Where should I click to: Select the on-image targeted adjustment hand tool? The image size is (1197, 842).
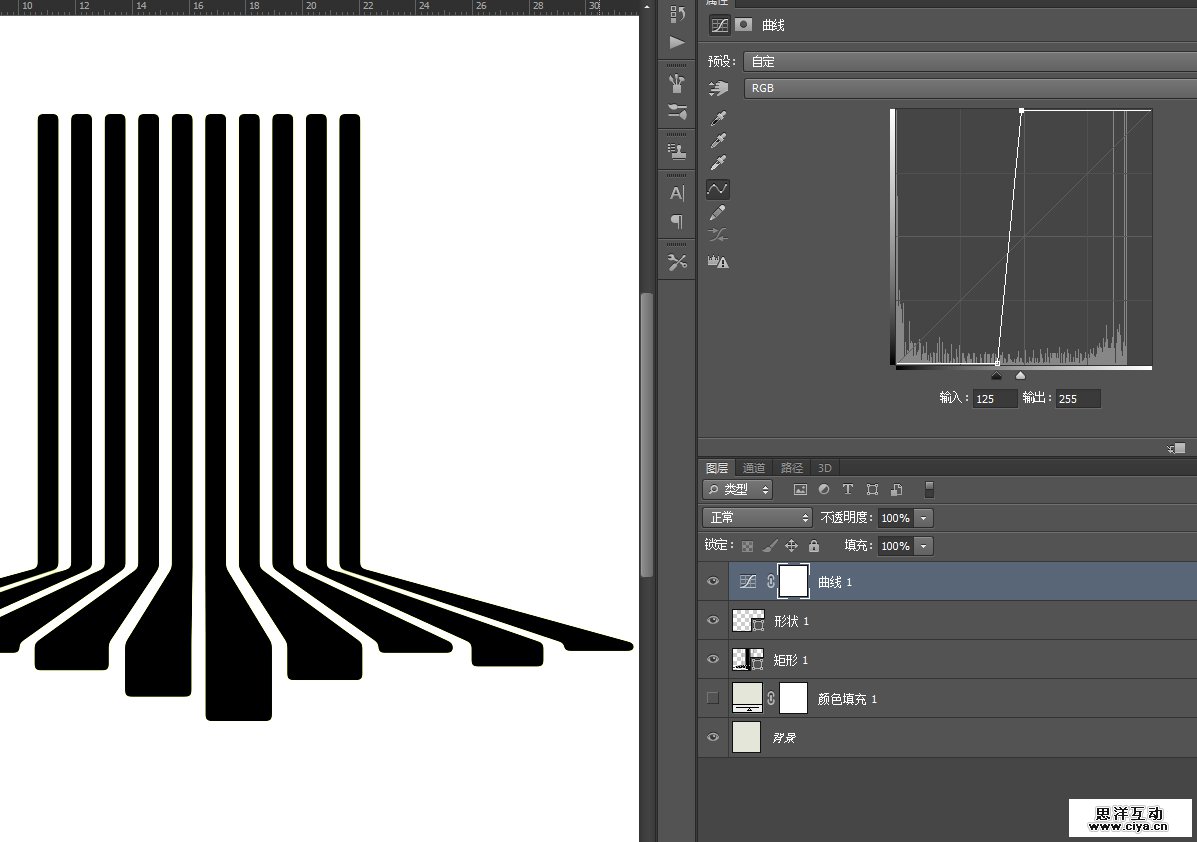[718, 89]
